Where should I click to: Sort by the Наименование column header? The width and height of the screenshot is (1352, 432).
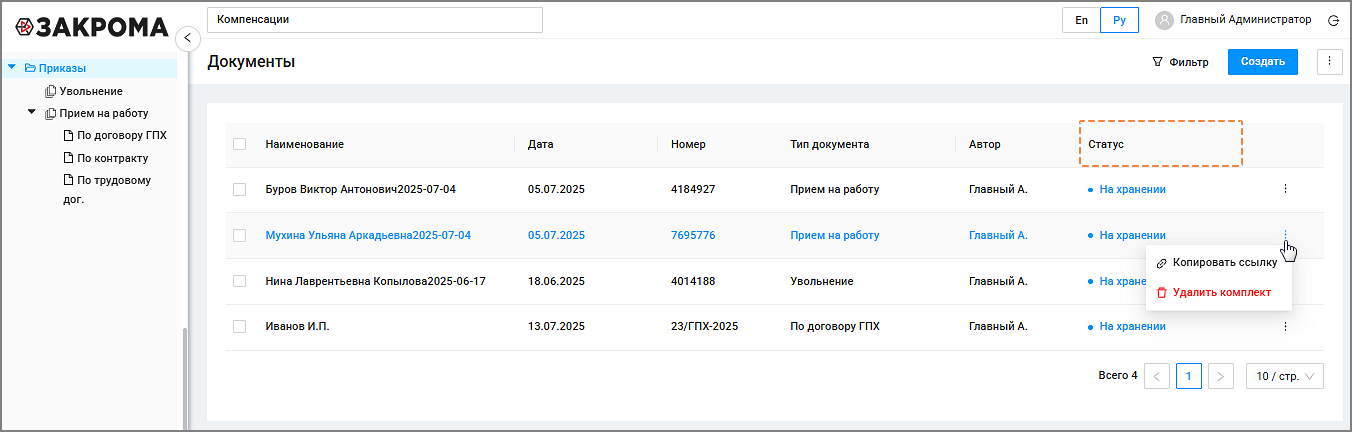coord(304,144)
